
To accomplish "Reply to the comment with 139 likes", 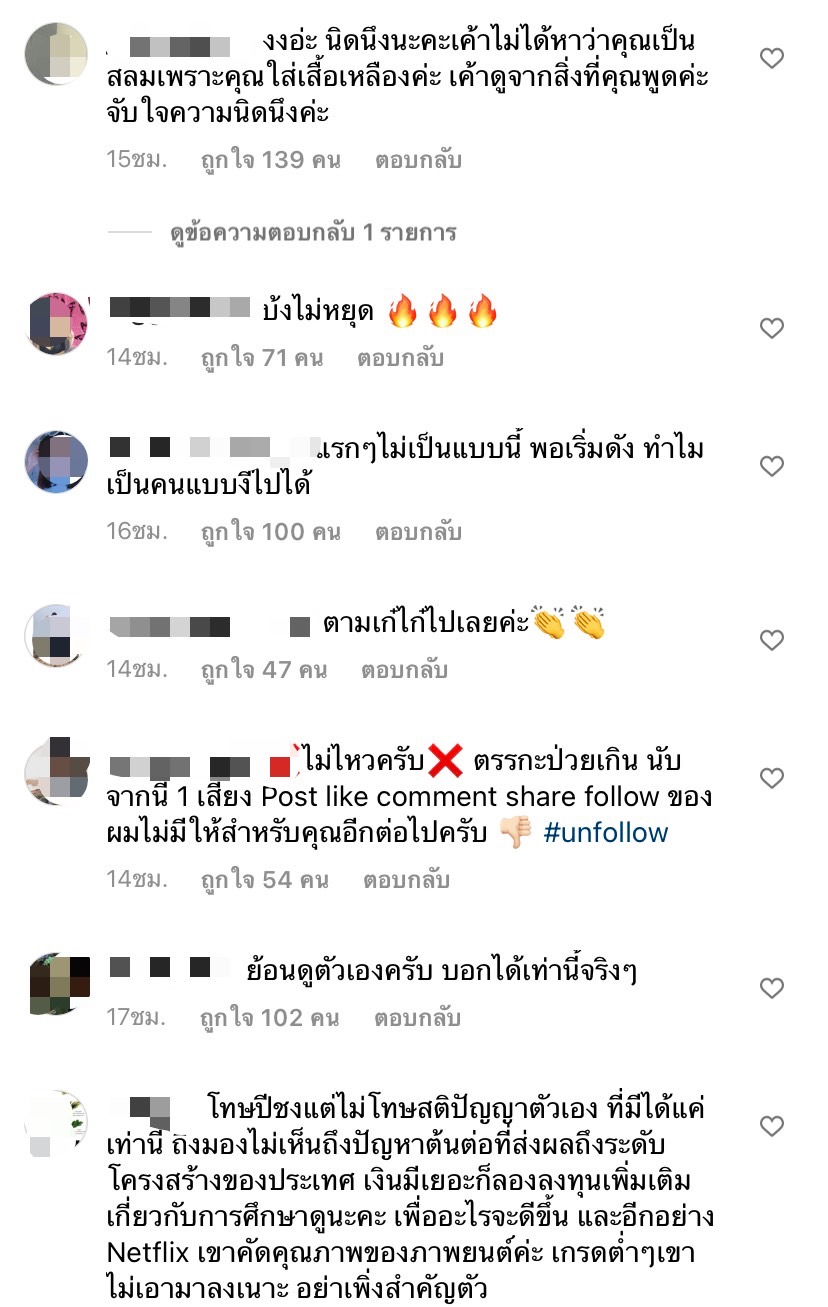I will [x=418, y=159].
